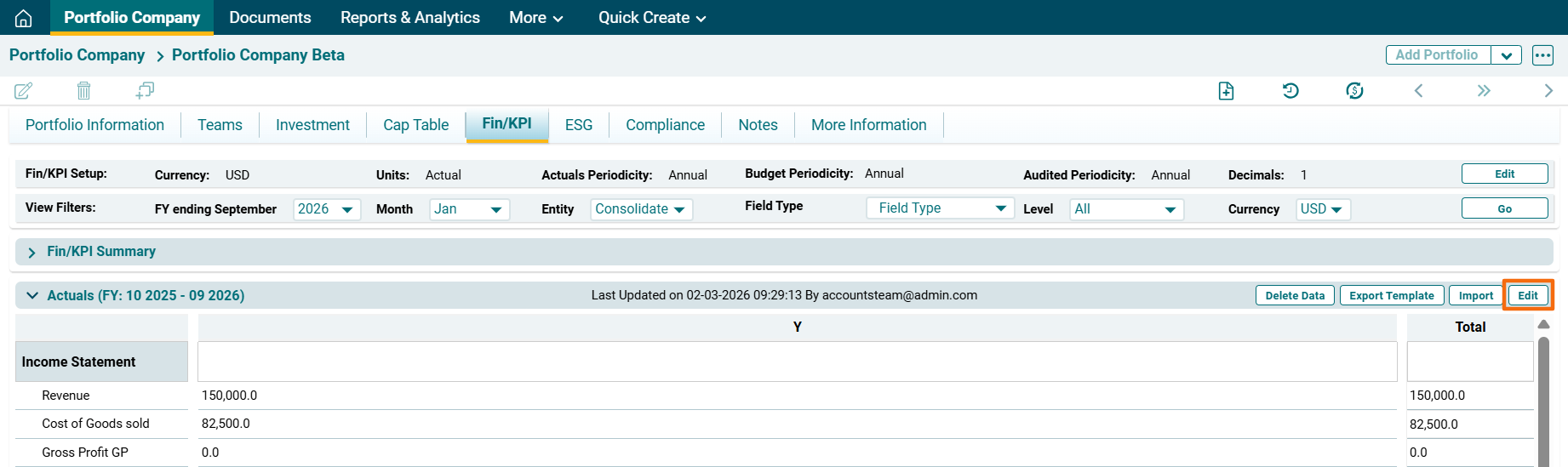Open the three-dots more options button
Image resolution: width=1568 pixels, height=467 pixels.
tap(1542, 55)
